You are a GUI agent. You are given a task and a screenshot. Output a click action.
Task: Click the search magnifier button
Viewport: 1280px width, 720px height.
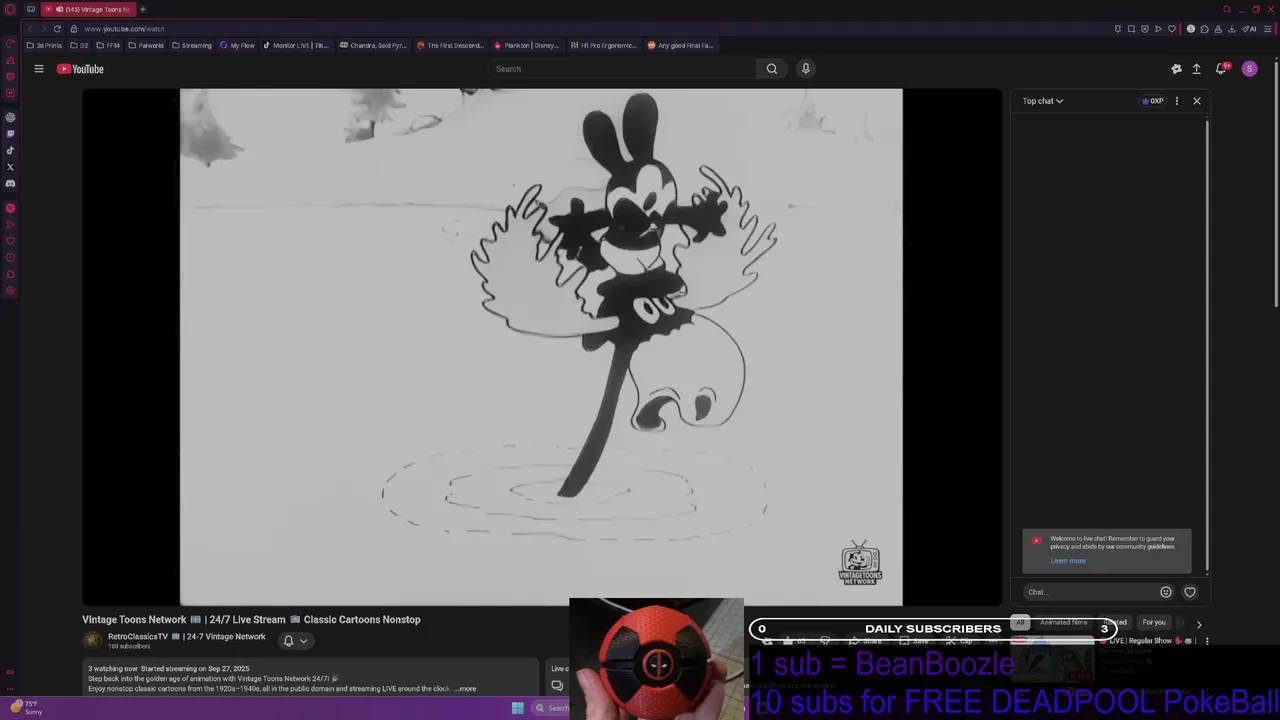click(x=772, y=69)
